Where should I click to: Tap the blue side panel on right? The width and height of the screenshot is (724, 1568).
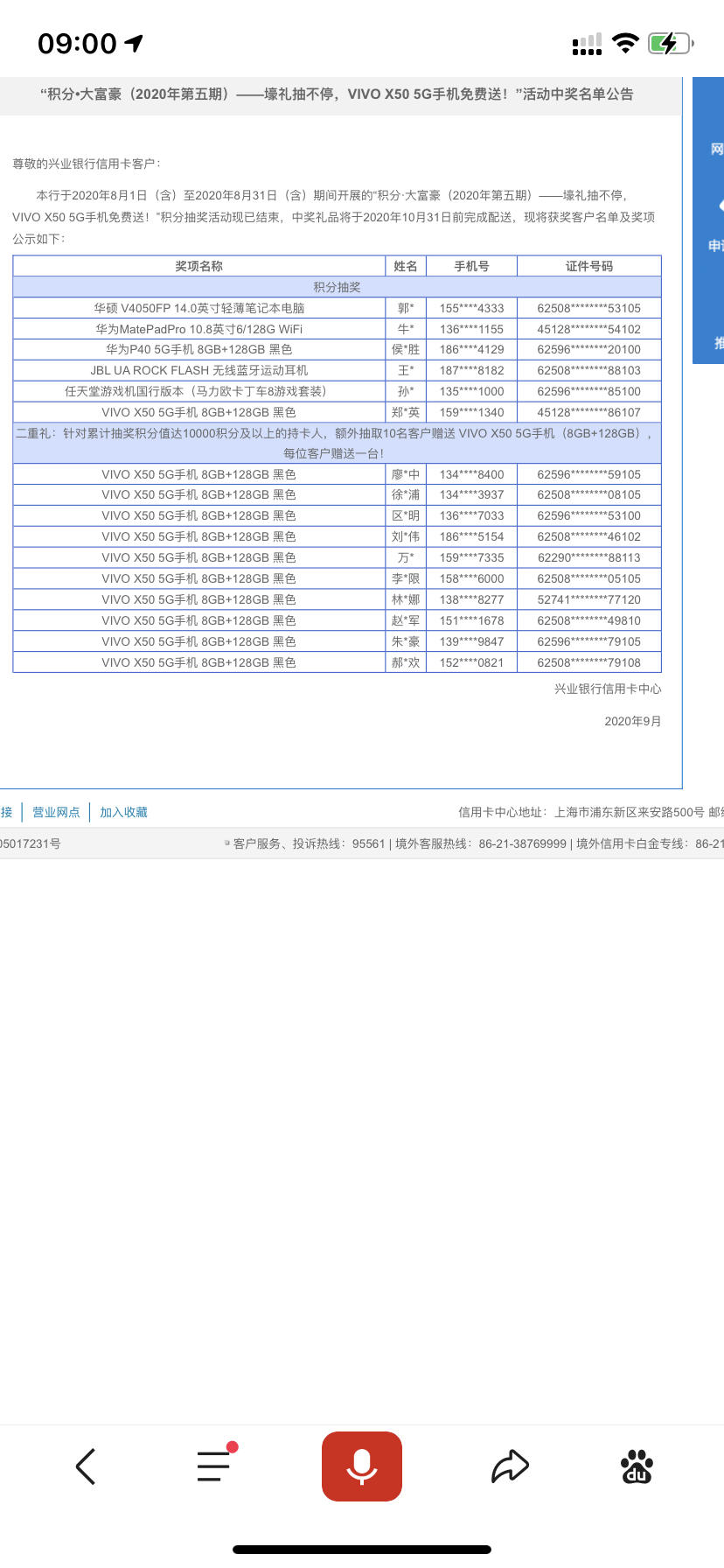coord(708,220)
